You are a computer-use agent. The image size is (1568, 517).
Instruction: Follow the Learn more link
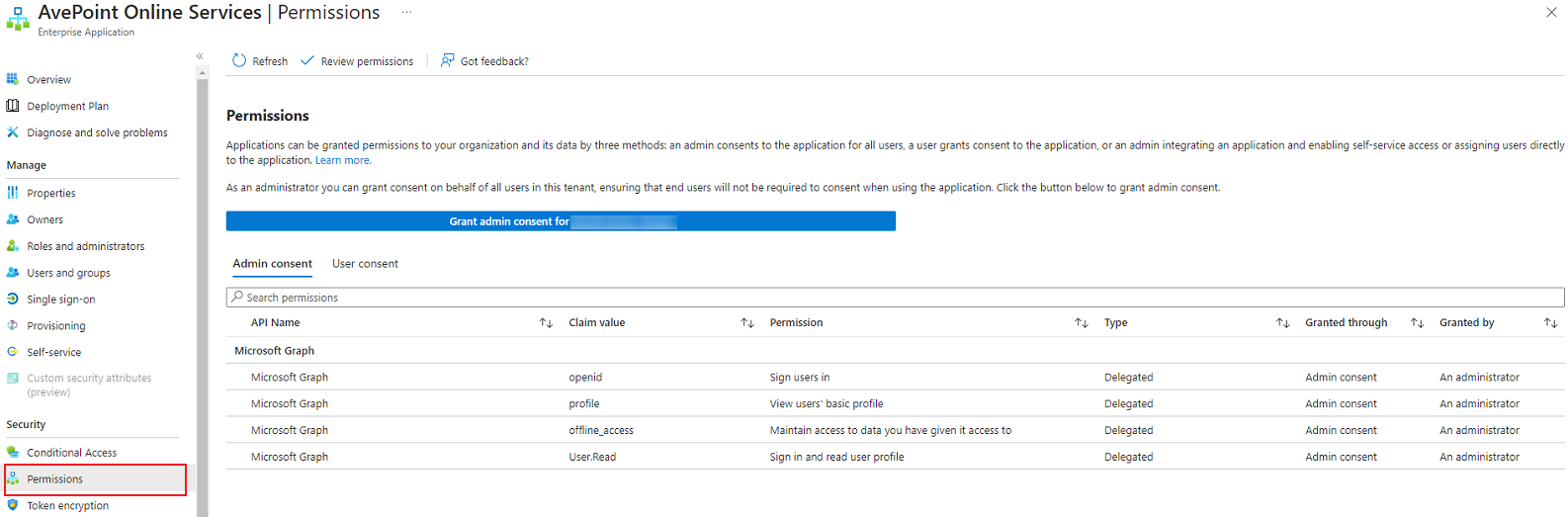click(343, 160)
